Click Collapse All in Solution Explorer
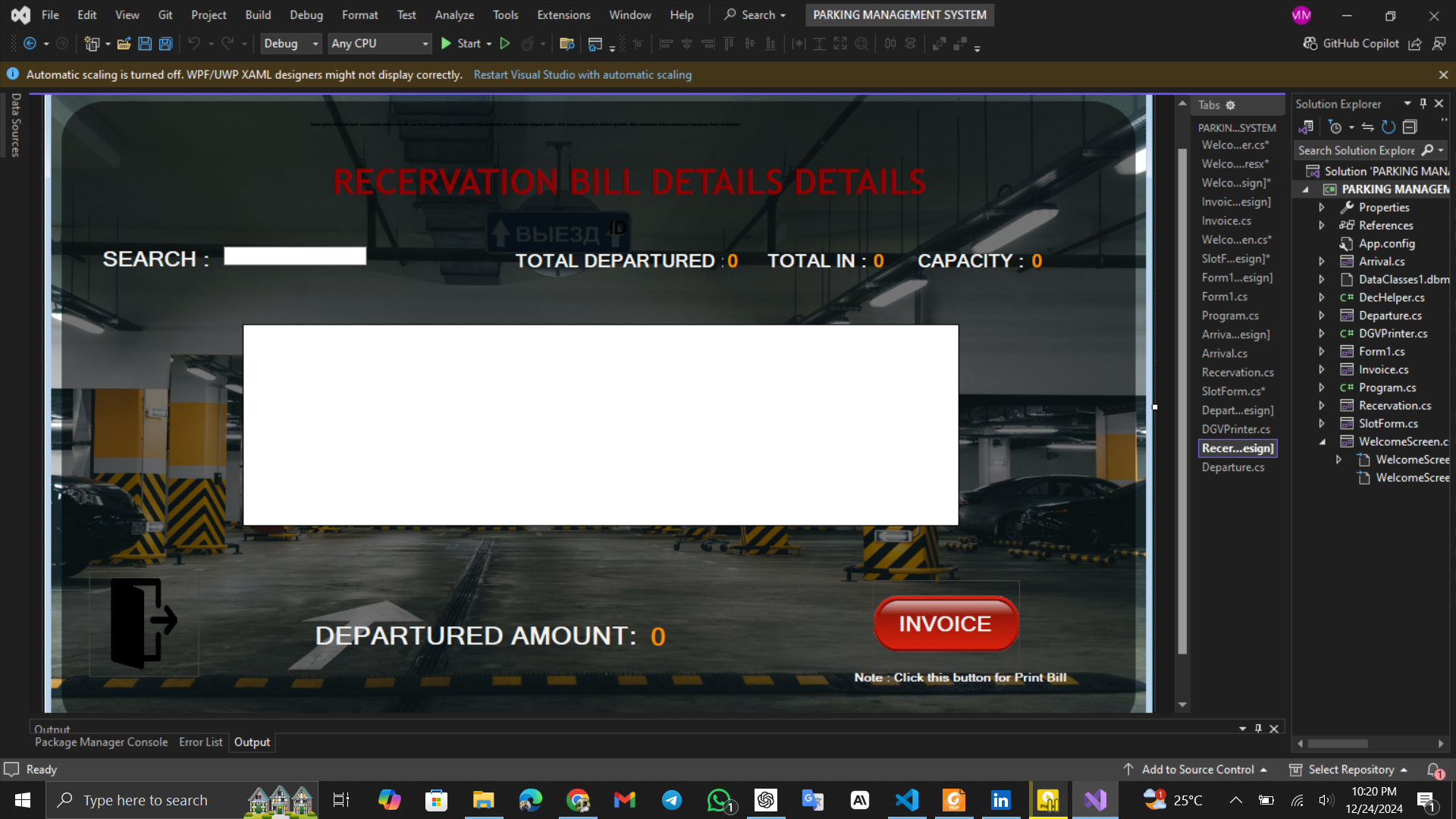The height and width of the screenshot is (819, 1456). 1410,127
